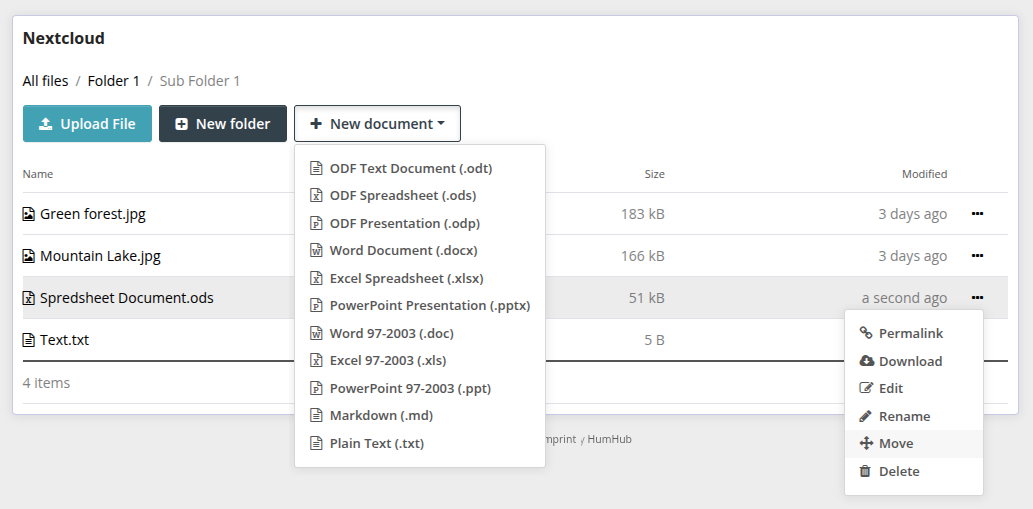Toggle actions menu for Spredsheet Document.ods
This screenshot has width=1033, height=509.
click(x=977, y=298)
